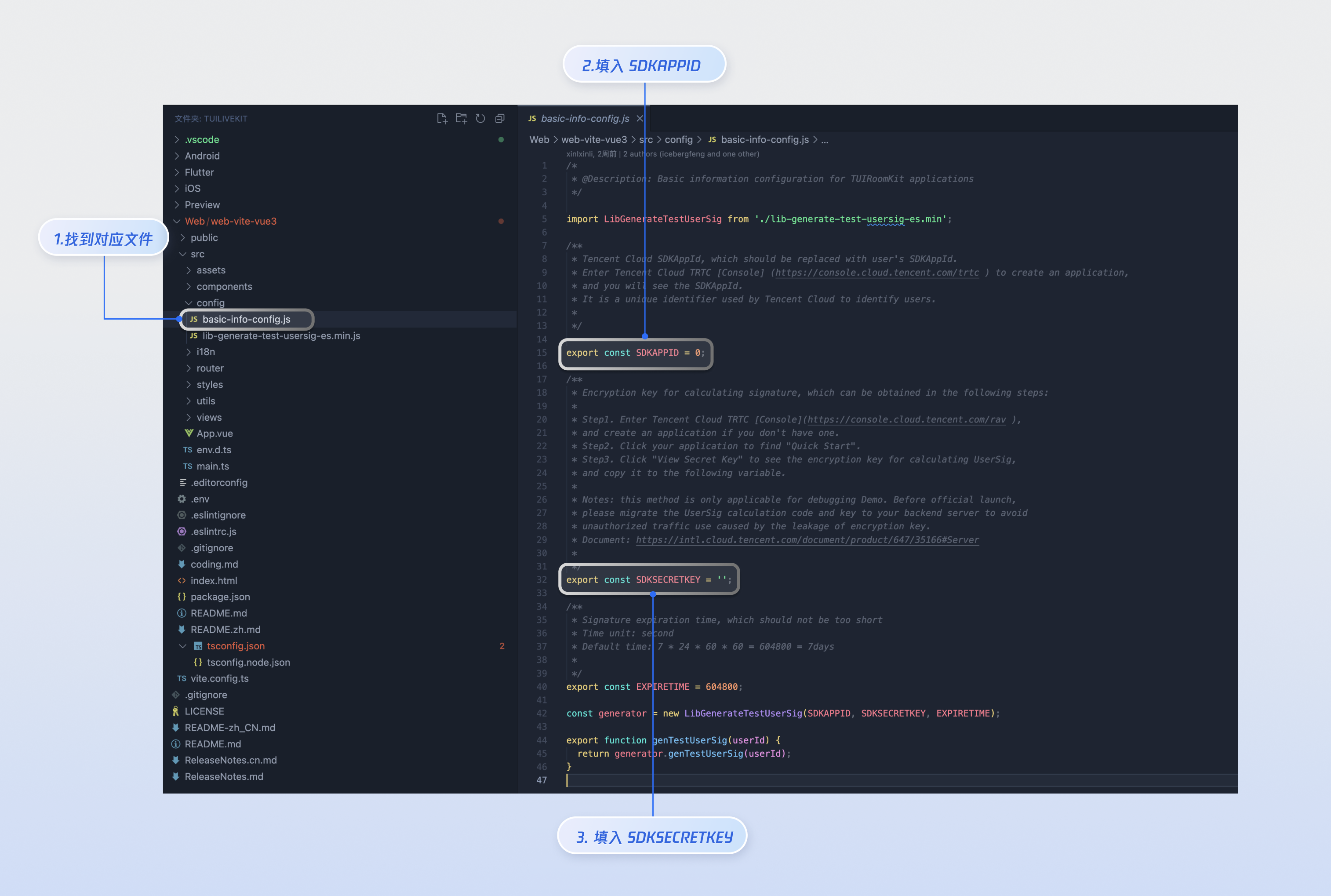Viewport: 1331px width, 896px height.
Task: Click the New Folder icon in explorer header
Action: (x=461, y=118)
